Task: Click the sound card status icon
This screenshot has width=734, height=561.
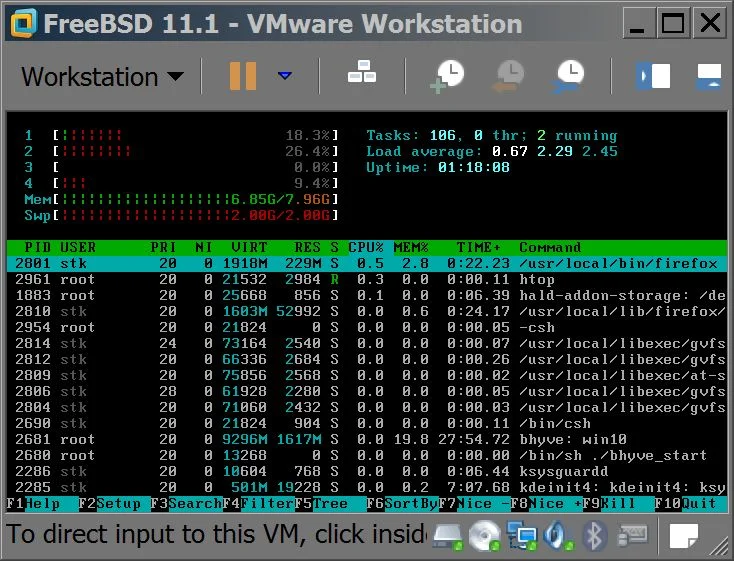Action: 558,535
